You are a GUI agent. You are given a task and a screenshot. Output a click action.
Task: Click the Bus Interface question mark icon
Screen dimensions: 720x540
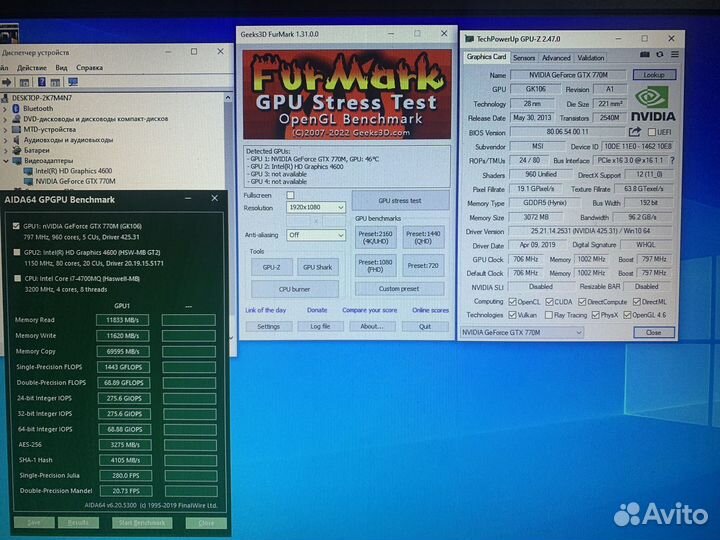(x=672, y=161)
